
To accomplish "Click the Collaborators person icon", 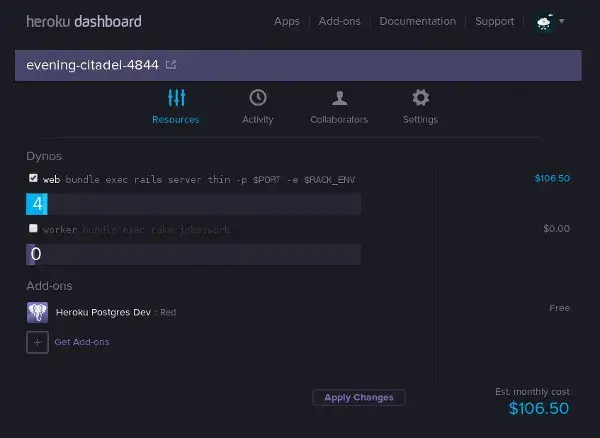I will click(x=339, y=98).
